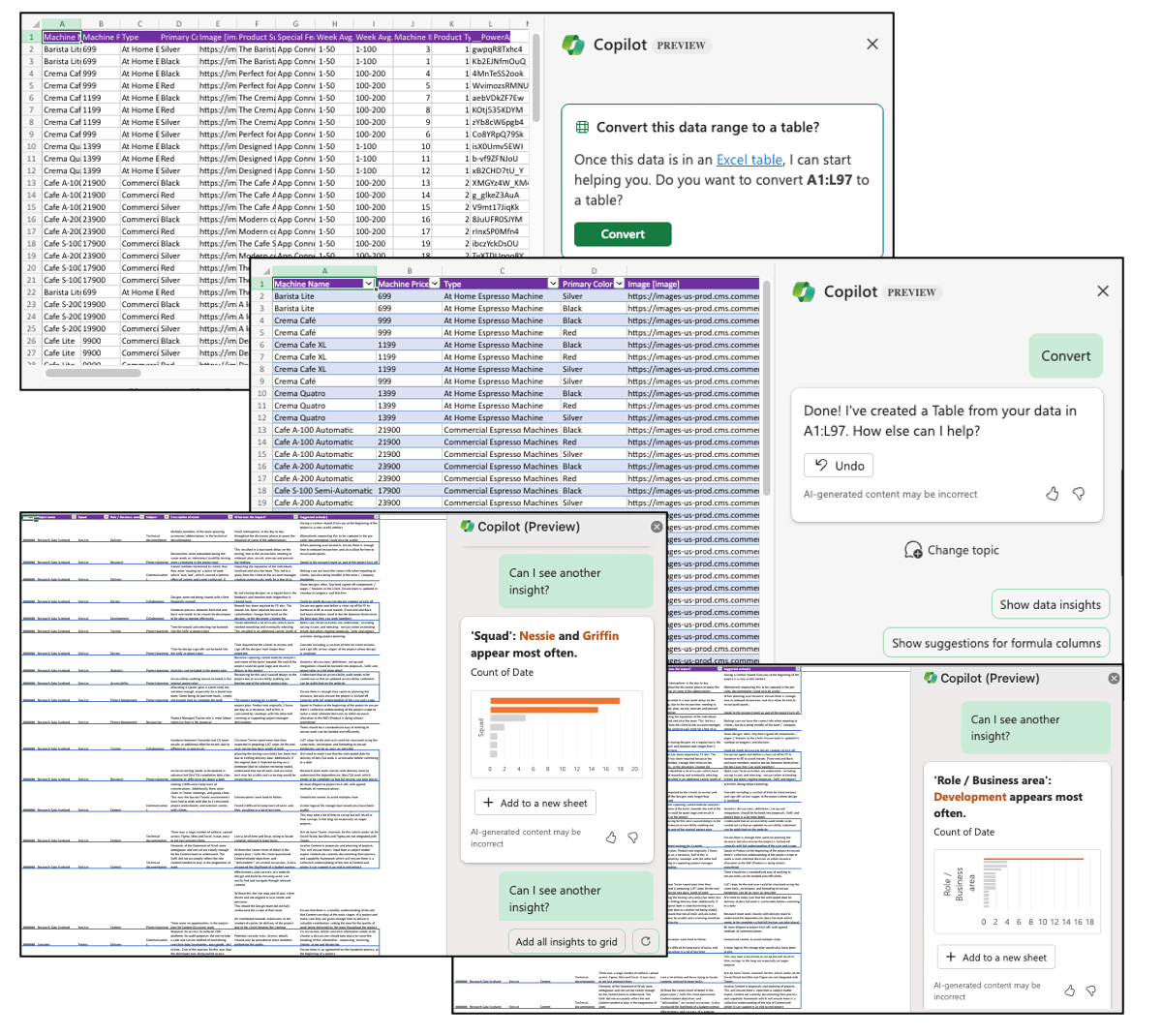
Task: Click Add all insights to grid
Action: [566, 941]
